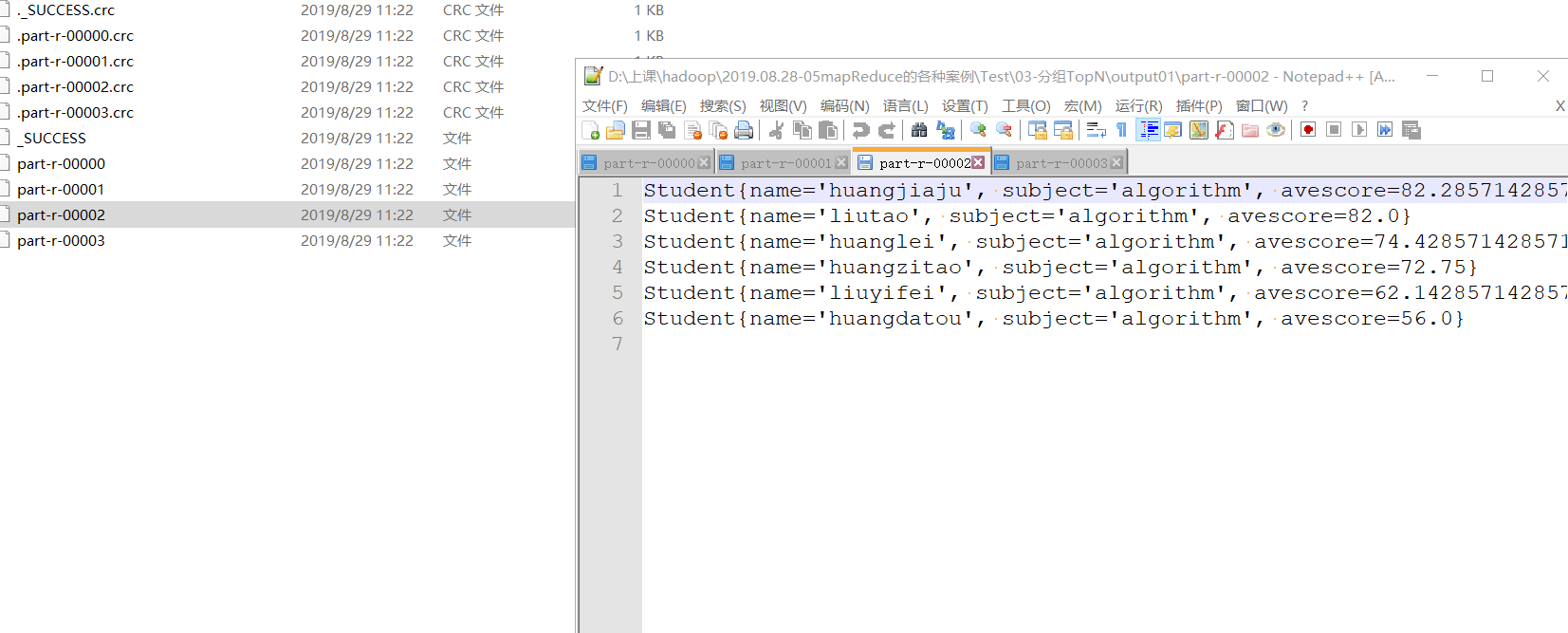Close the part-r-00003 tab
The width and height of the screenshot is (1568, 633).
[x=1116, y=163]
